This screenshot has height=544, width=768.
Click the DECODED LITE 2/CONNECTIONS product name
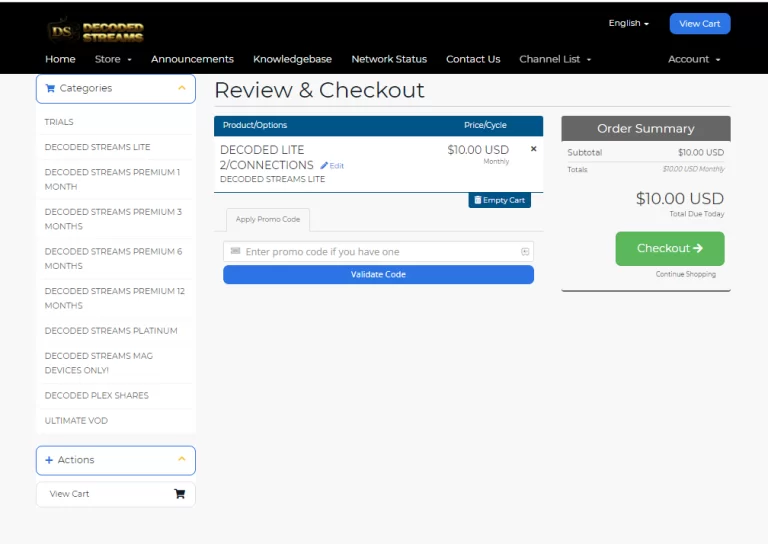tap(266, 157)
